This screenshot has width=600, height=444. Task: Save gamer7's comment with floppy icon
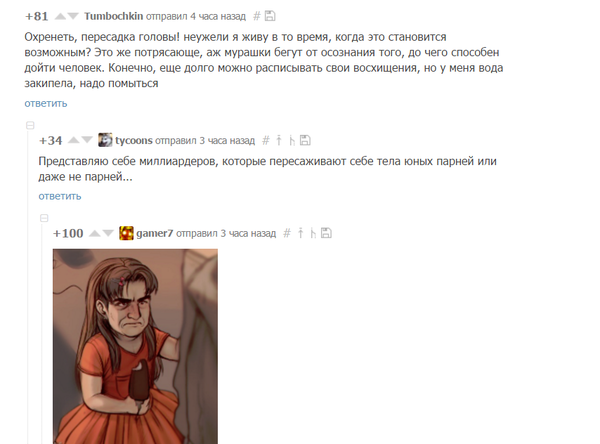pyautogui.click(x=326, y=233)
